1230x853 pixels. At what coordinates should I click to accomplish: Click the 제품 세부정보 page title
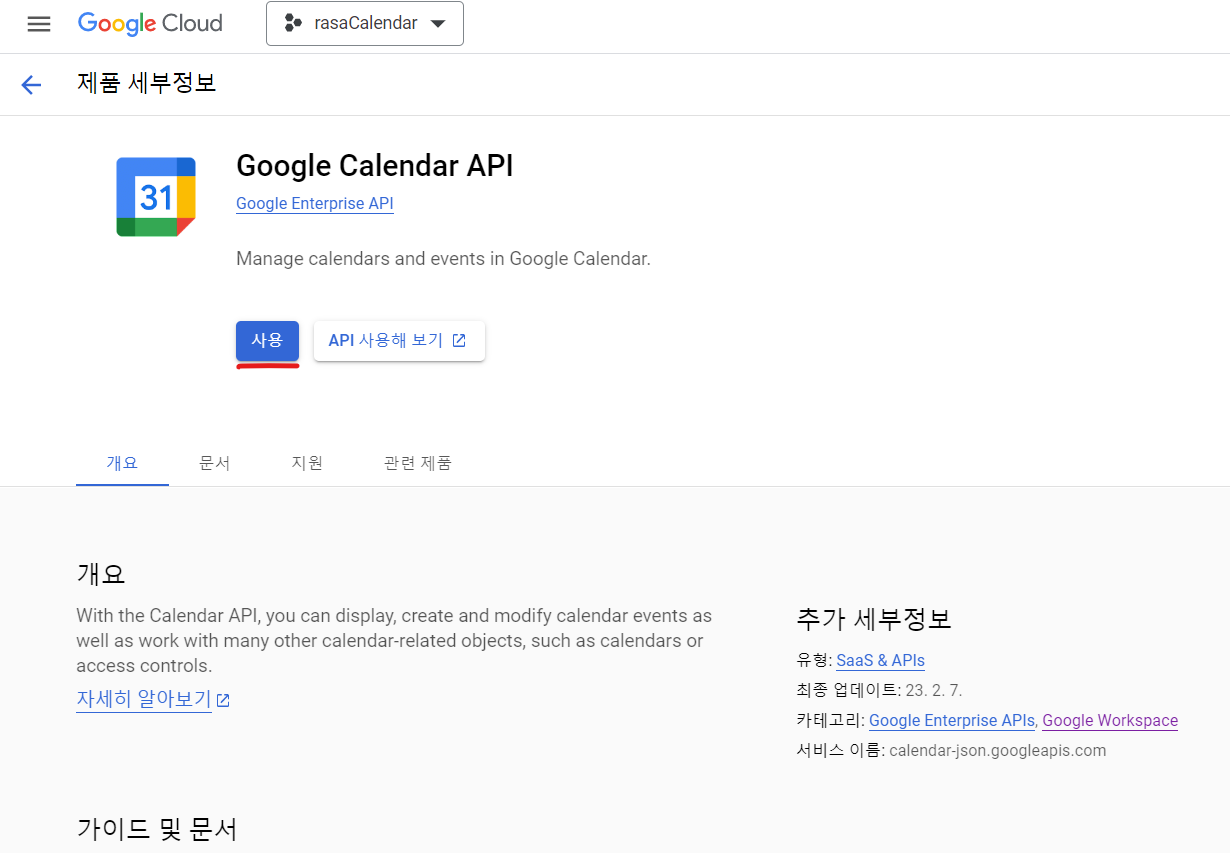click(x=147, y=83)
